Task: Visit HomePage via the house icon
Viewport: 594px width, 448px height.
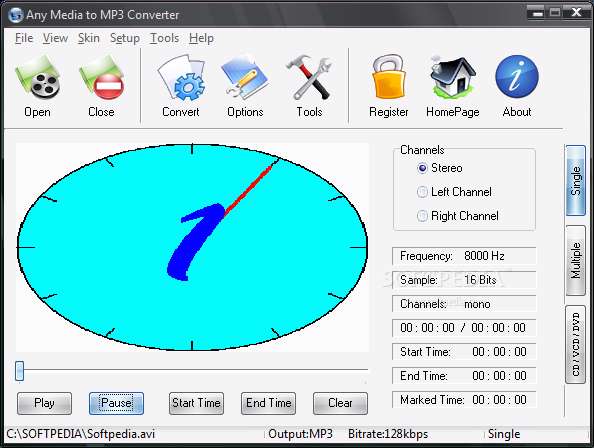Action: click(x=453, y=77)
